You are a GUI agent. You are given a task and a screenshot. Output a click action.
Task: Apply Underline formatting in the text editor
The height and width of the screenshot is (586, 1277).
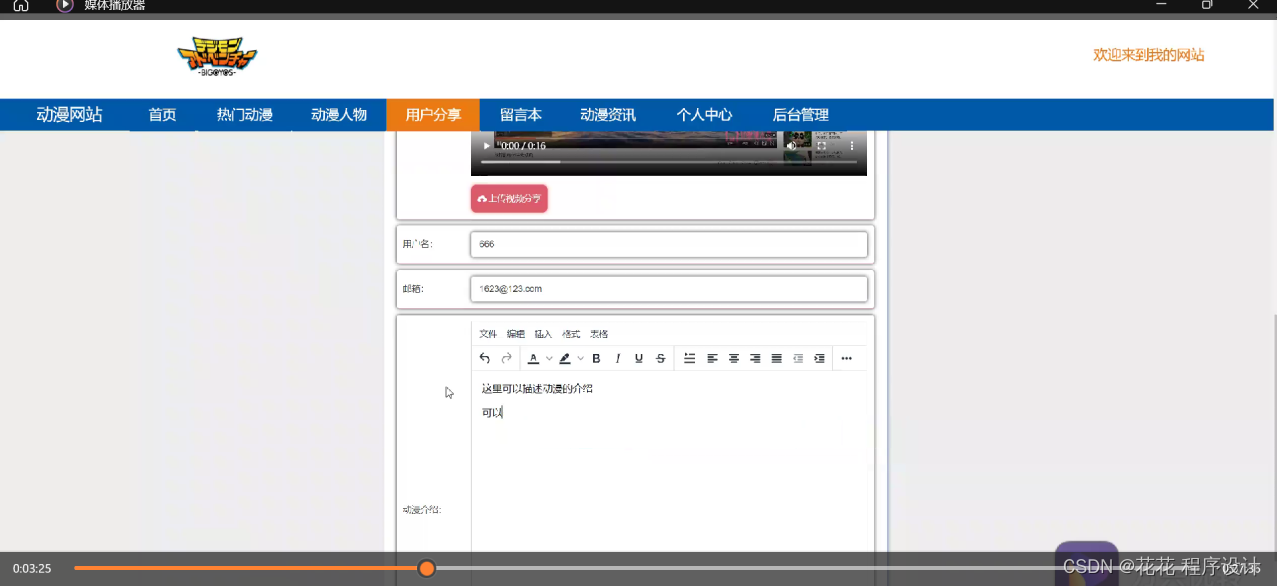(638, 358)
